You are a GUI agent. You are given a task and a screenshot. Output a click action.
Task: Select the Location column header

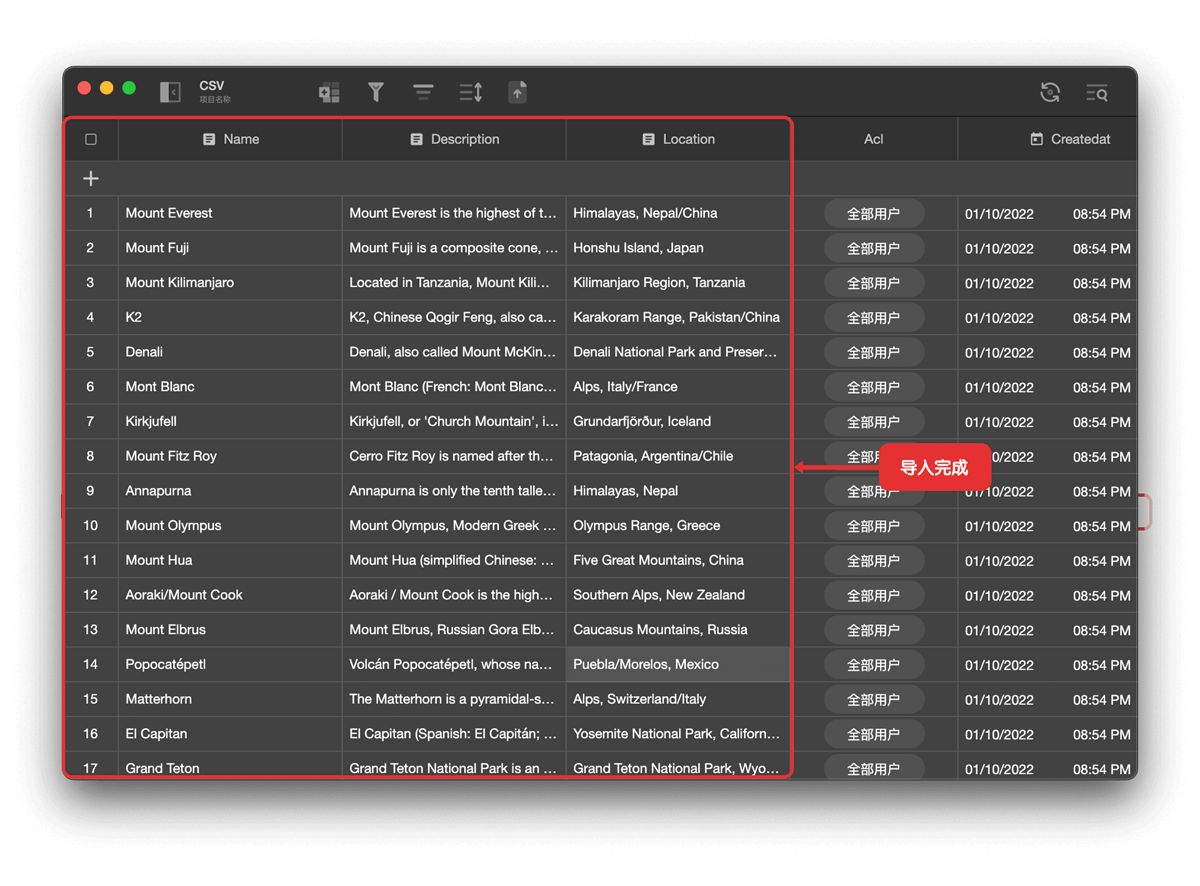[x=678, y=139]
